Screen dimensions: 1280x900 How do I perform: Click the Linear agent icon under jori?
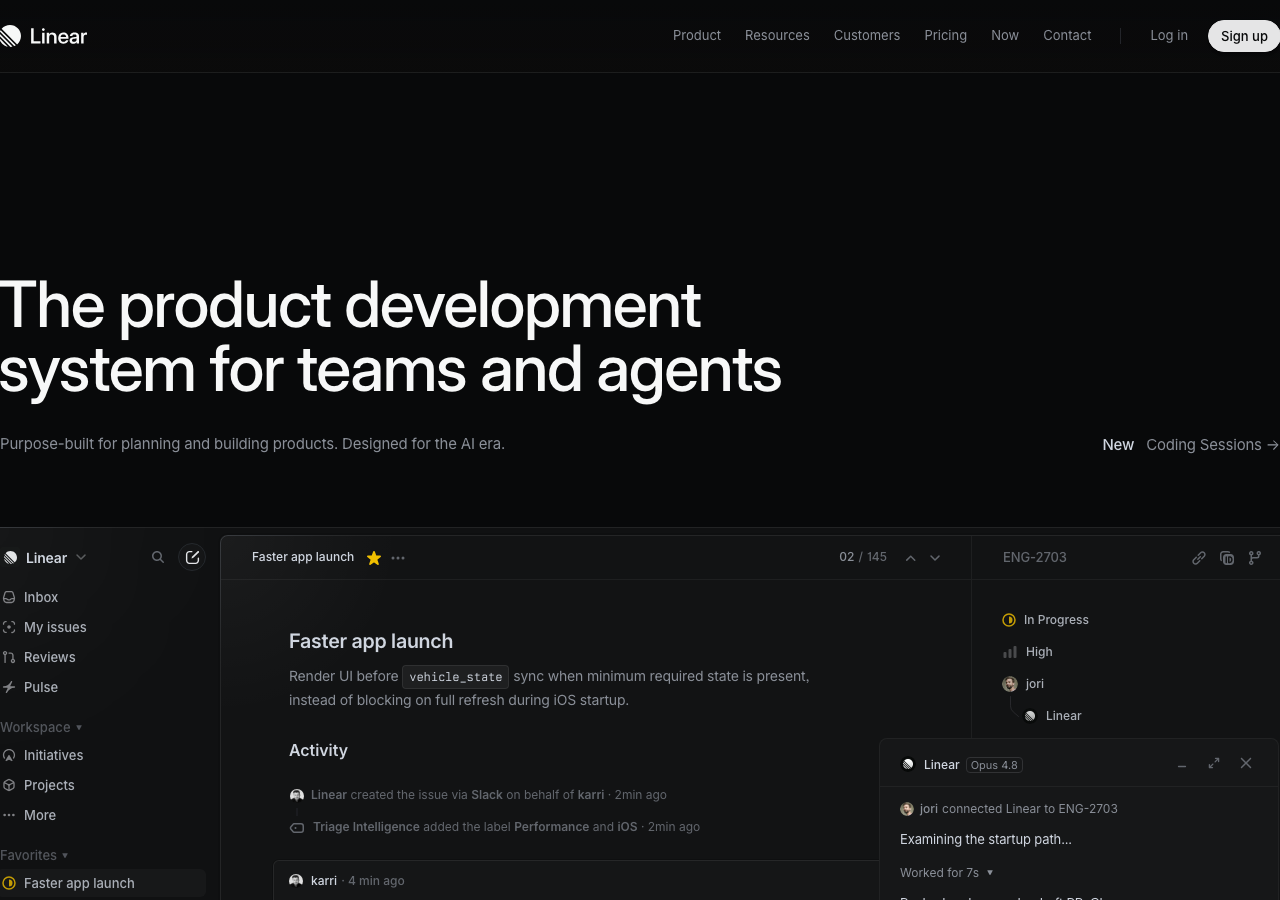click(1030, 716)
